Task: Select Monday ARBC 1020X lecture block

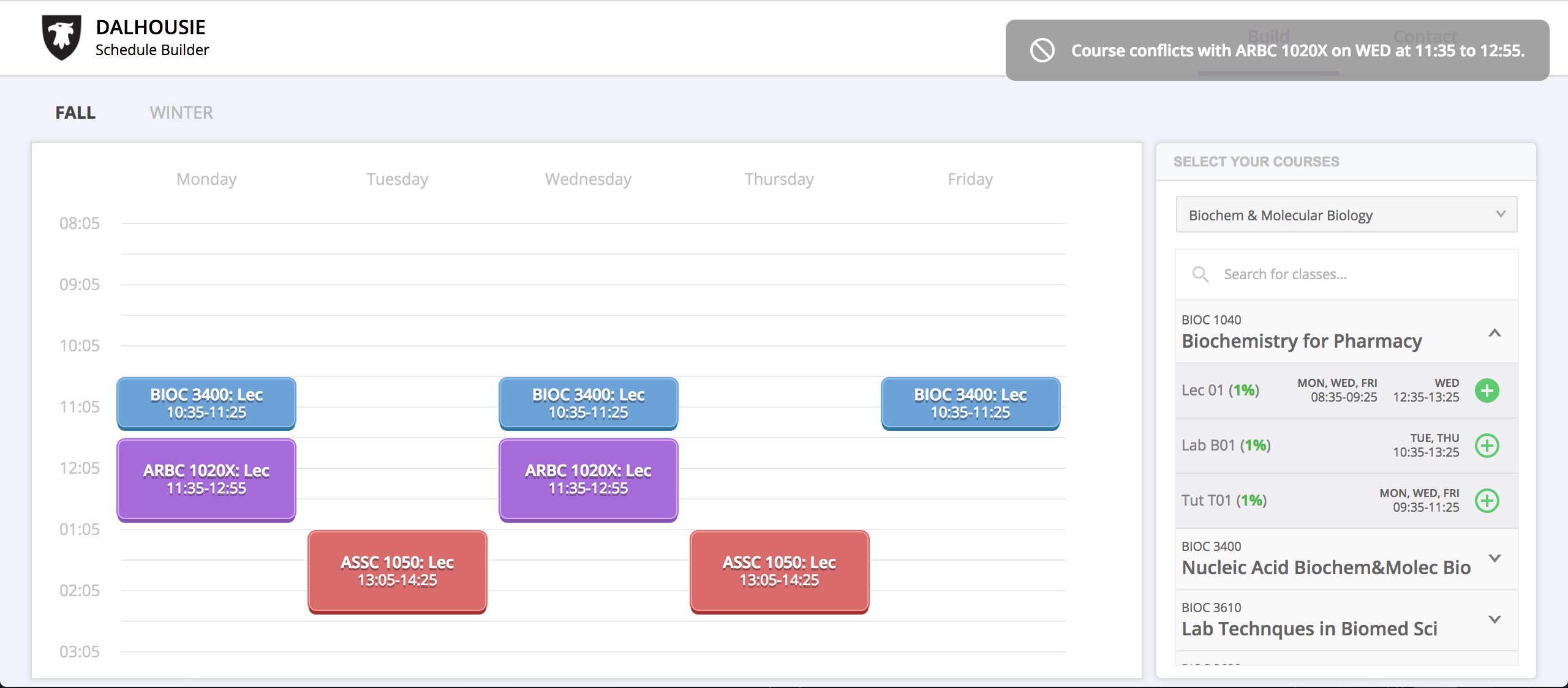Action: coord(206,480)
